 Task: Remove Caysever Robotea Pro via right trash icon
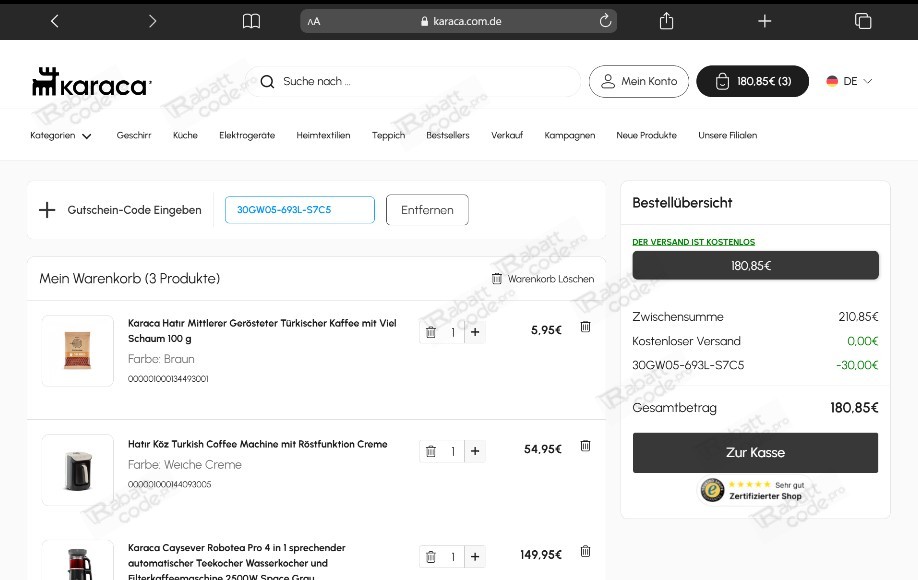(x=585, y=551)
